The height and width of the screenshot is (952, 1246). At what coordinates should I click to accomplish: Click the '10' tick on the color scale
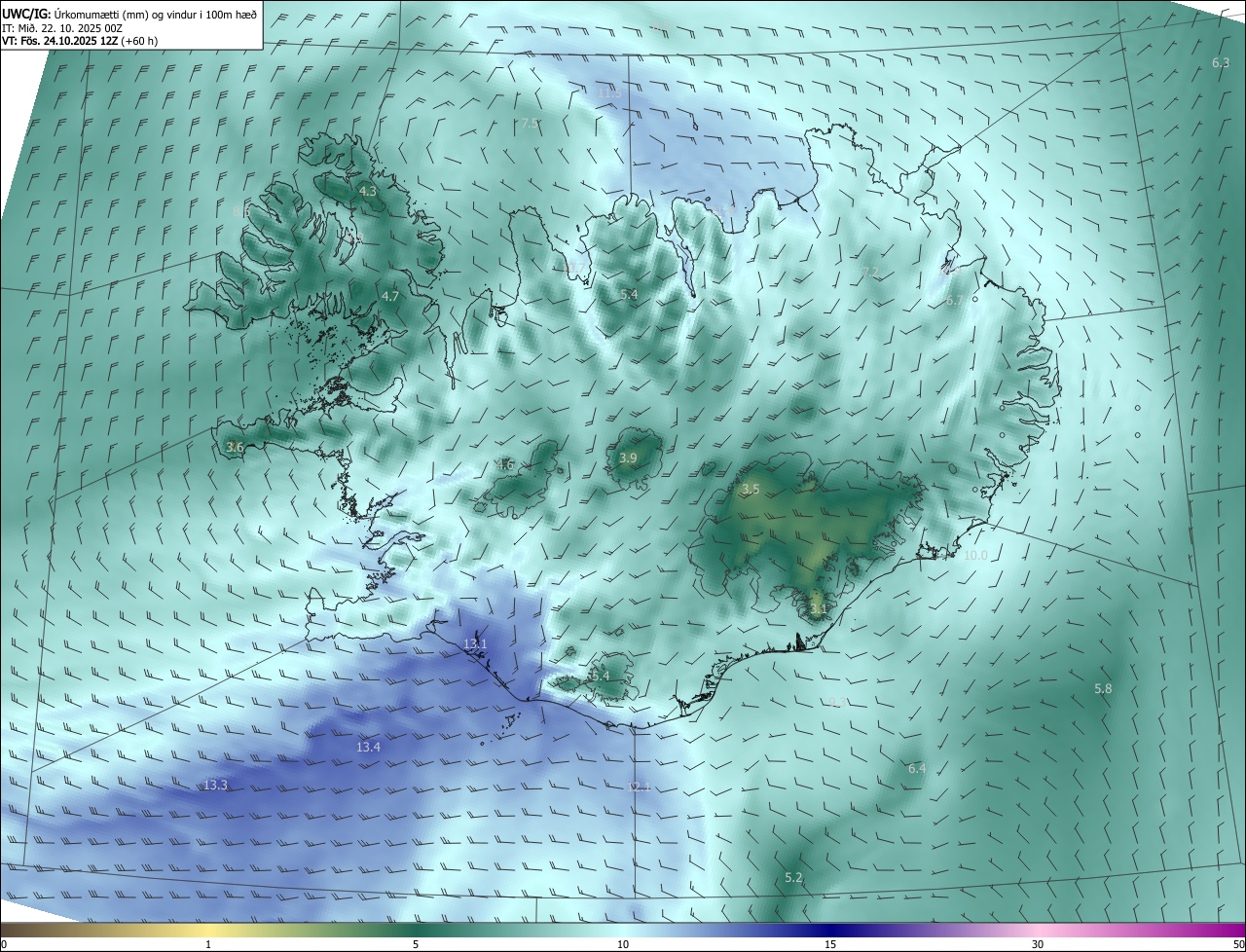click(623, 944)
